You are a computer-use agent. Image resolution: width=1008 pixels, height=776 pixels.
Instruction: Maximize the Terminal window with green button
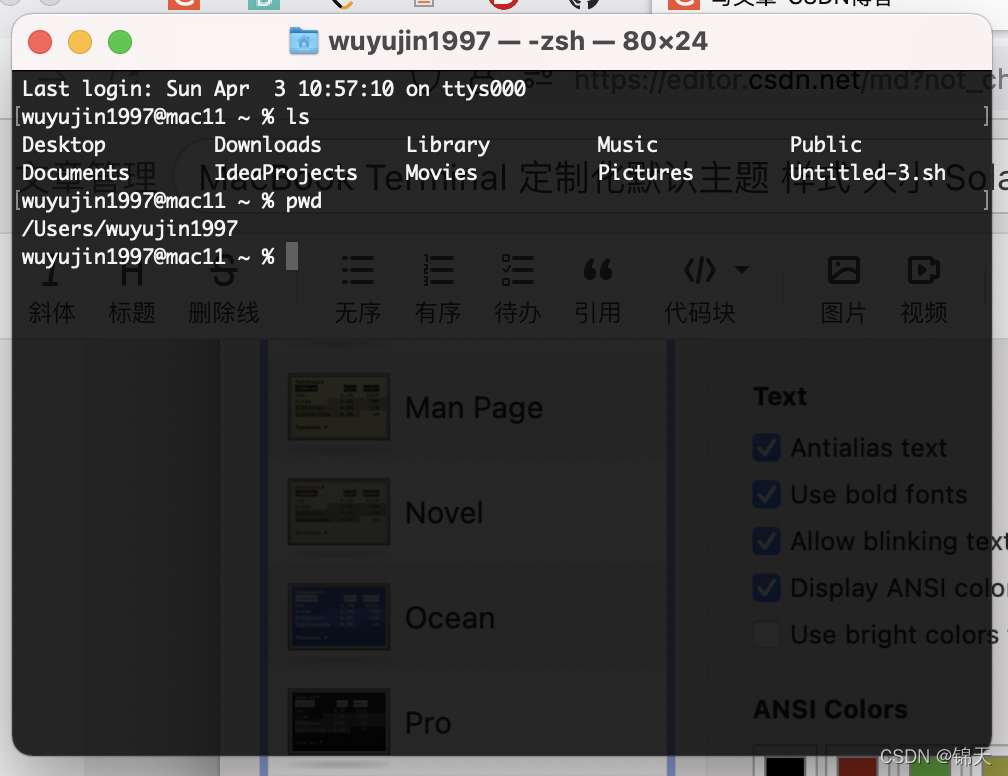coord(120,42)
